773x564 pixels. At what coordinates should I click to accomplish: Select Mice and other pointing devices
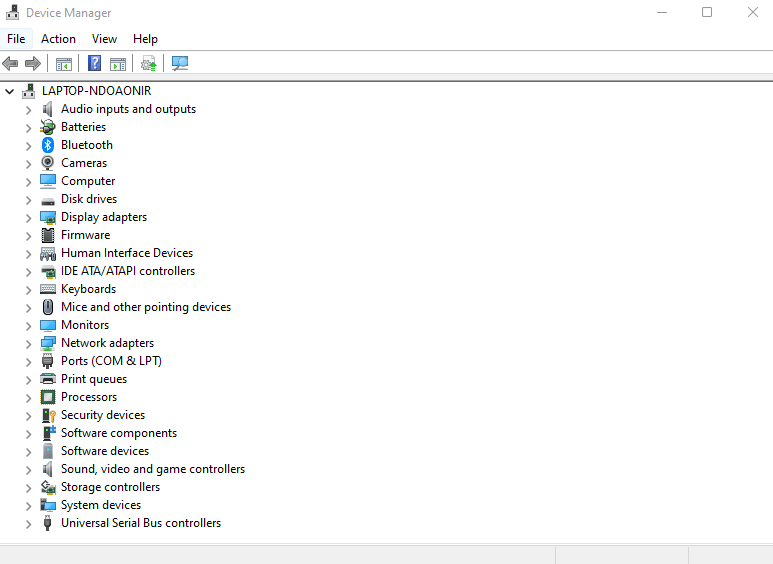(145, 307)
